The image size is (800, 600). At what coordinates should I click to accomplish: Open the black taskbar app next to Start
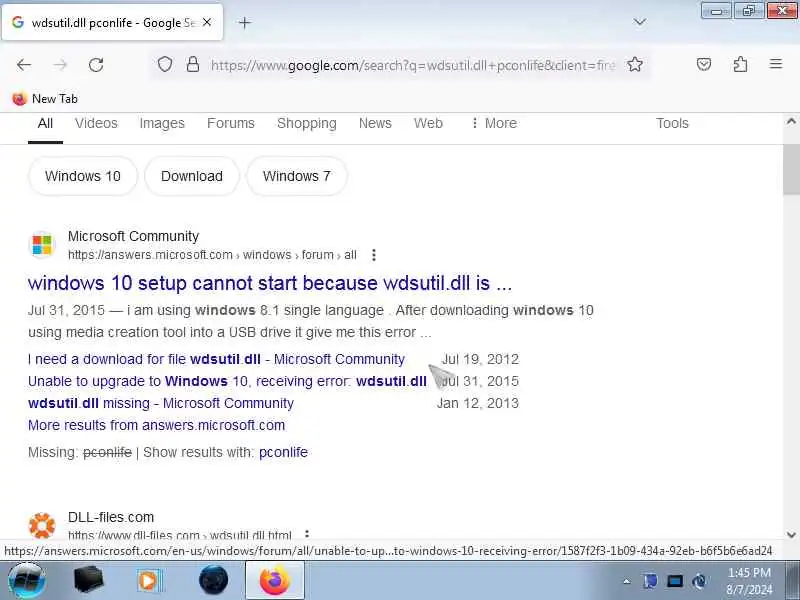pyautogui.click(x=88, y=581)
